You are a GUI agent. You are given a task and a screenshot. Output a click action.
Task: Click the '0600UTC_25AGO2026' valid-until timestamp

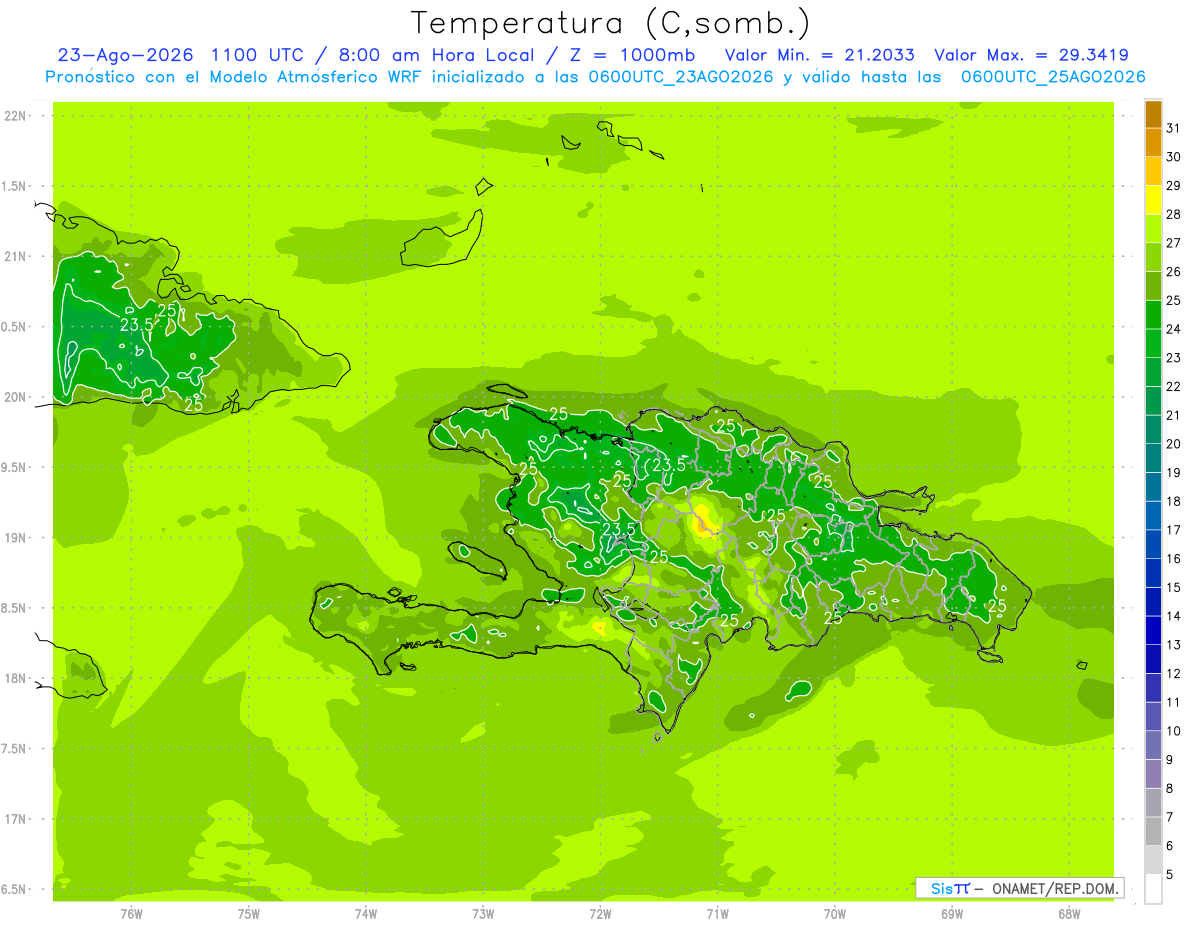(x=1053, y=77)
